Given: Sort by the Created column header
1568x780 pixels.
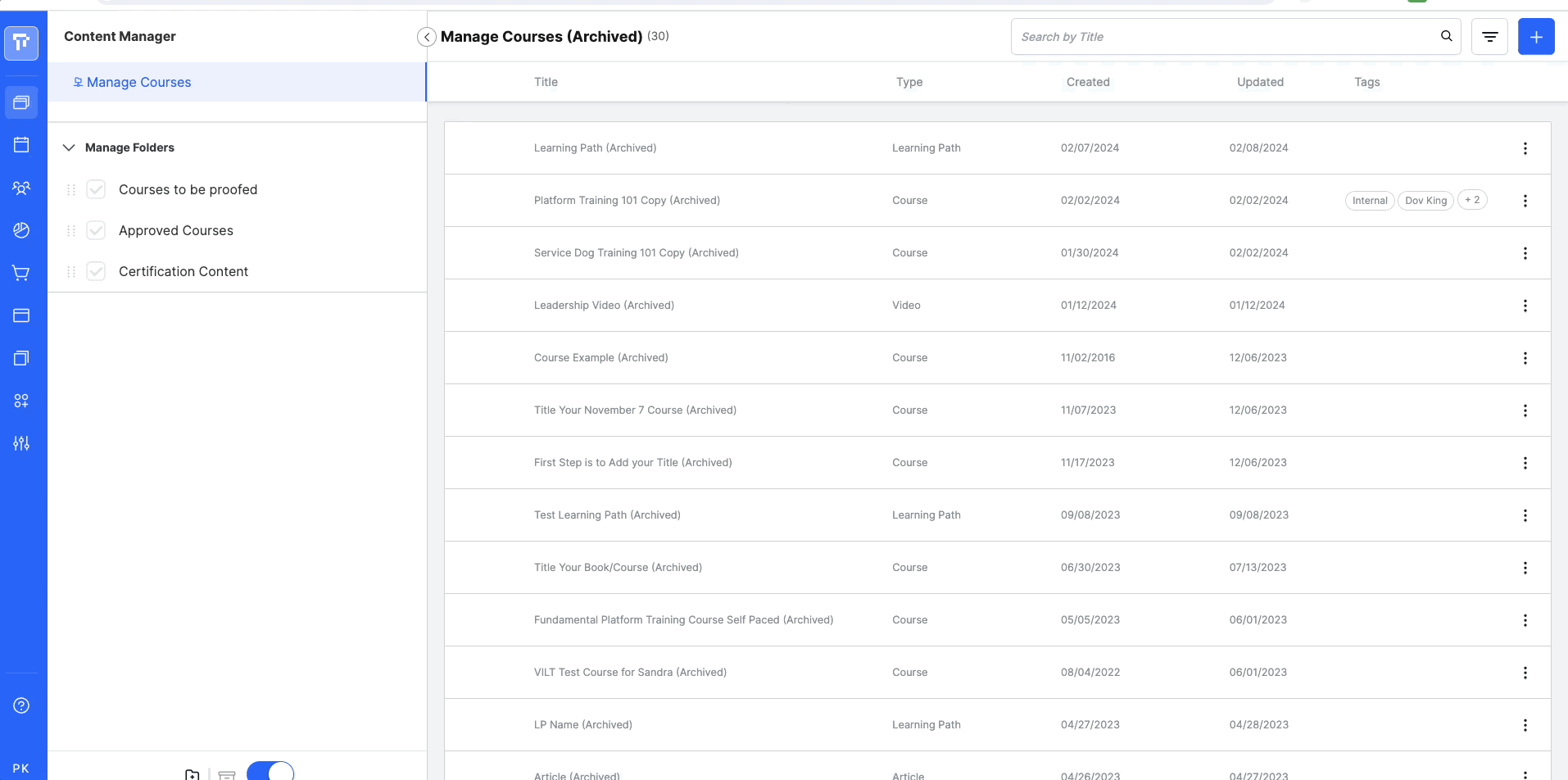Looking at the screenshot, I should click(1087, 82).
